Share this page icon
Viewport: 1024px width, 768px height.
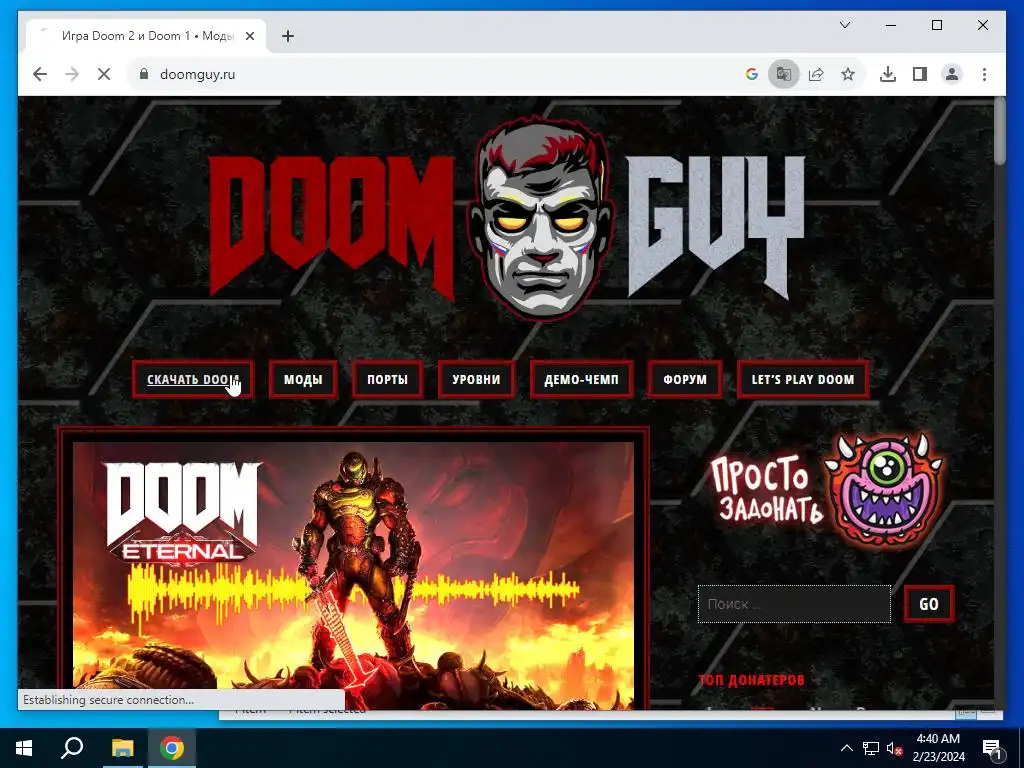(816, 74)
